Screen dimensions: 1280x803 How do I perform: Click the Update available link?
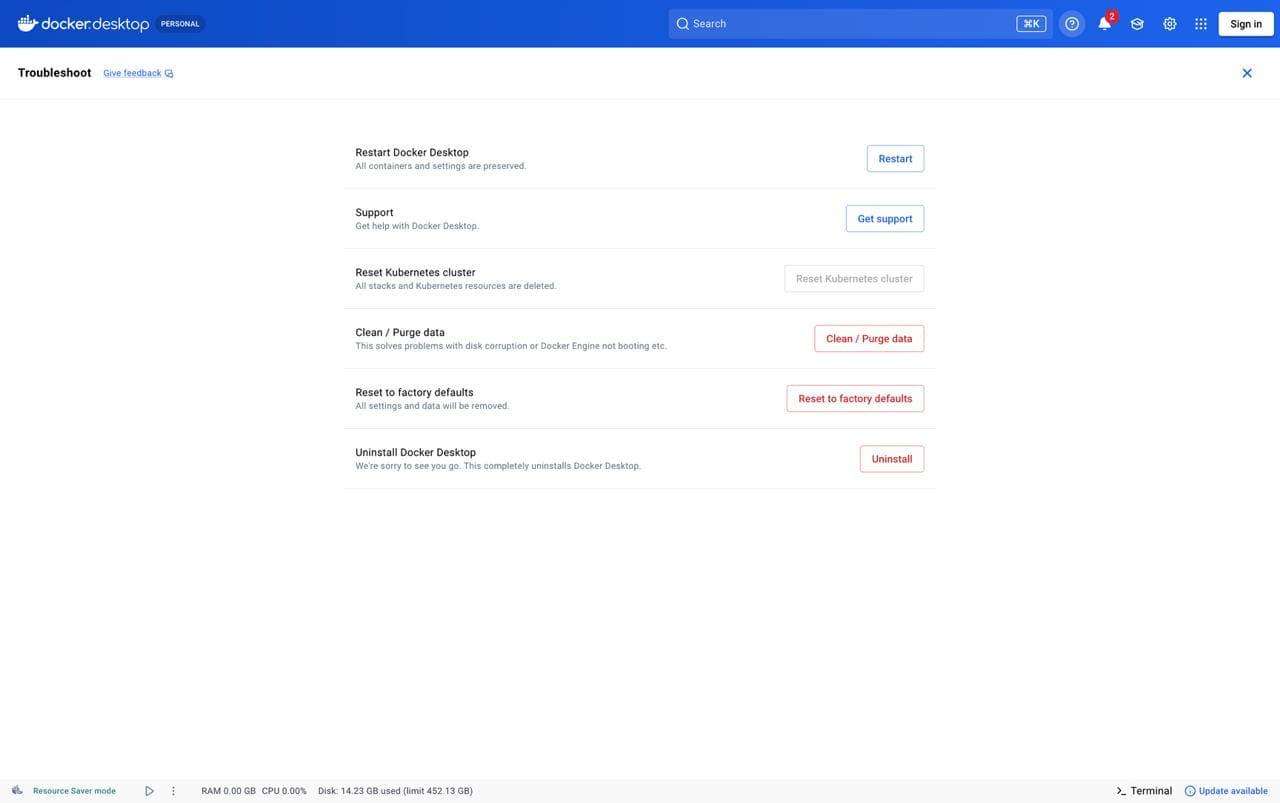coord(1233,791)
